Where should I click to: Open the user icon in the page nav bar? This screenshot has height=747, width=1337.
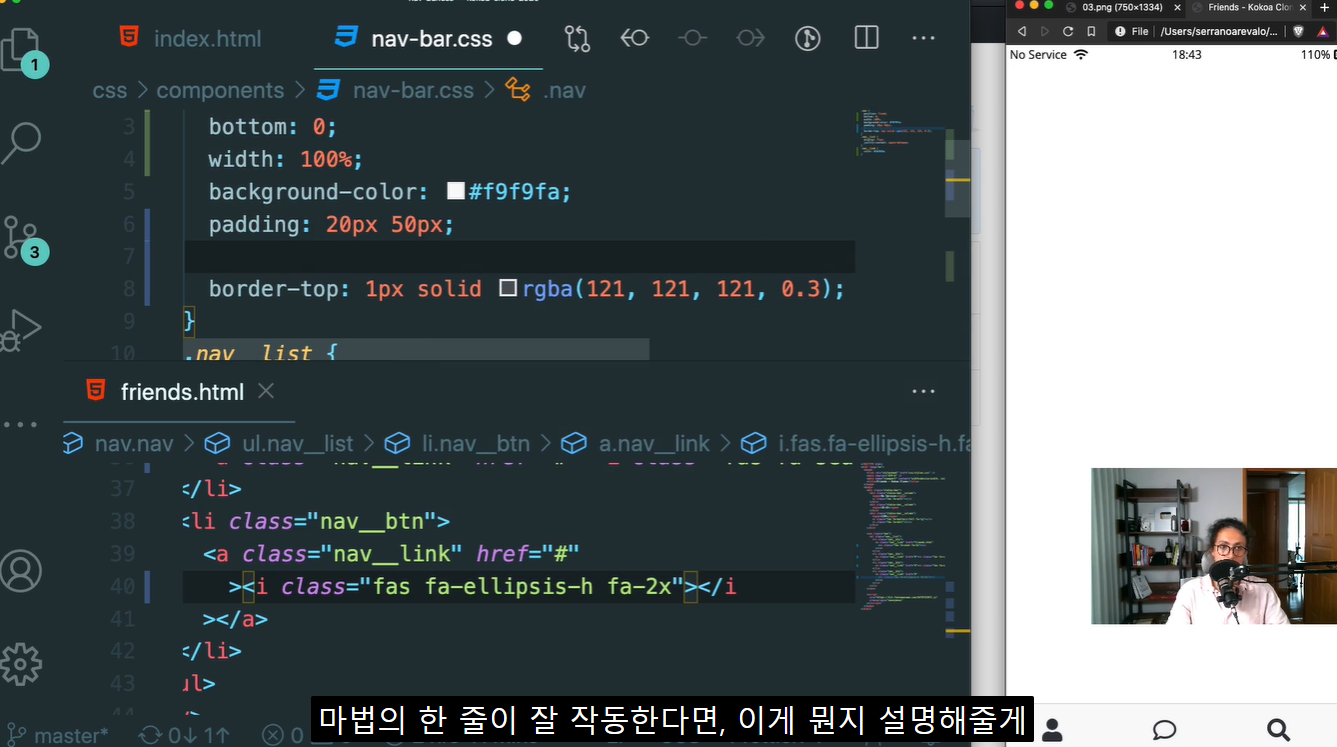tap(1051, 729)
